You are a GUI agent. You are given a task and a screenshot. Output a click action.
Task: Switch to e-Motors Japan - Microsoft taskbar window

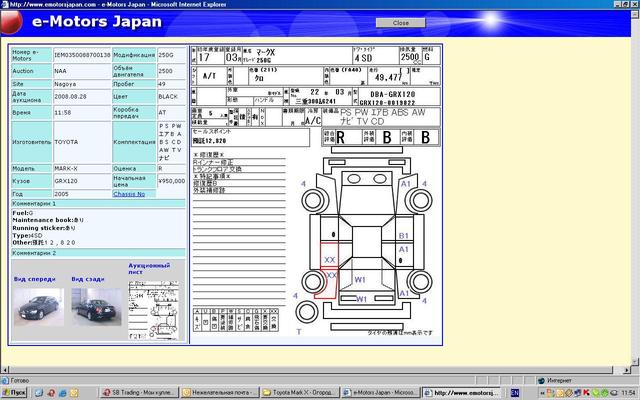click(380, 393)
